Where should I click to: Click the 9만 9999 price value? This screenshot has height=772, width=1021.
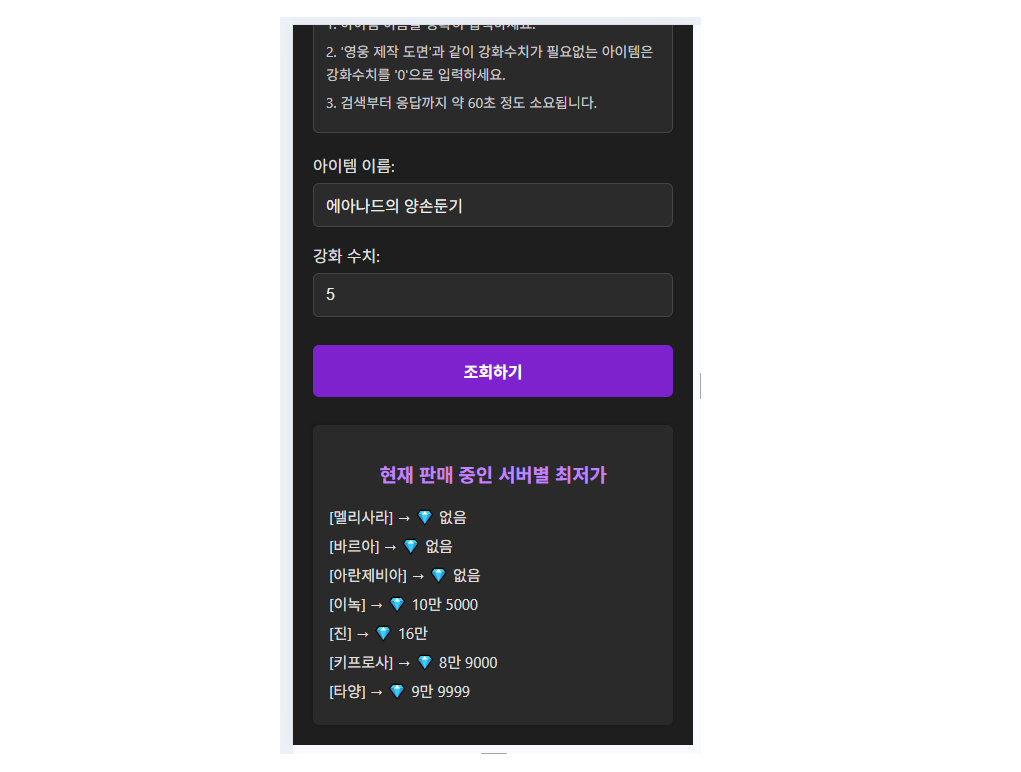click(x=440, y=691)
